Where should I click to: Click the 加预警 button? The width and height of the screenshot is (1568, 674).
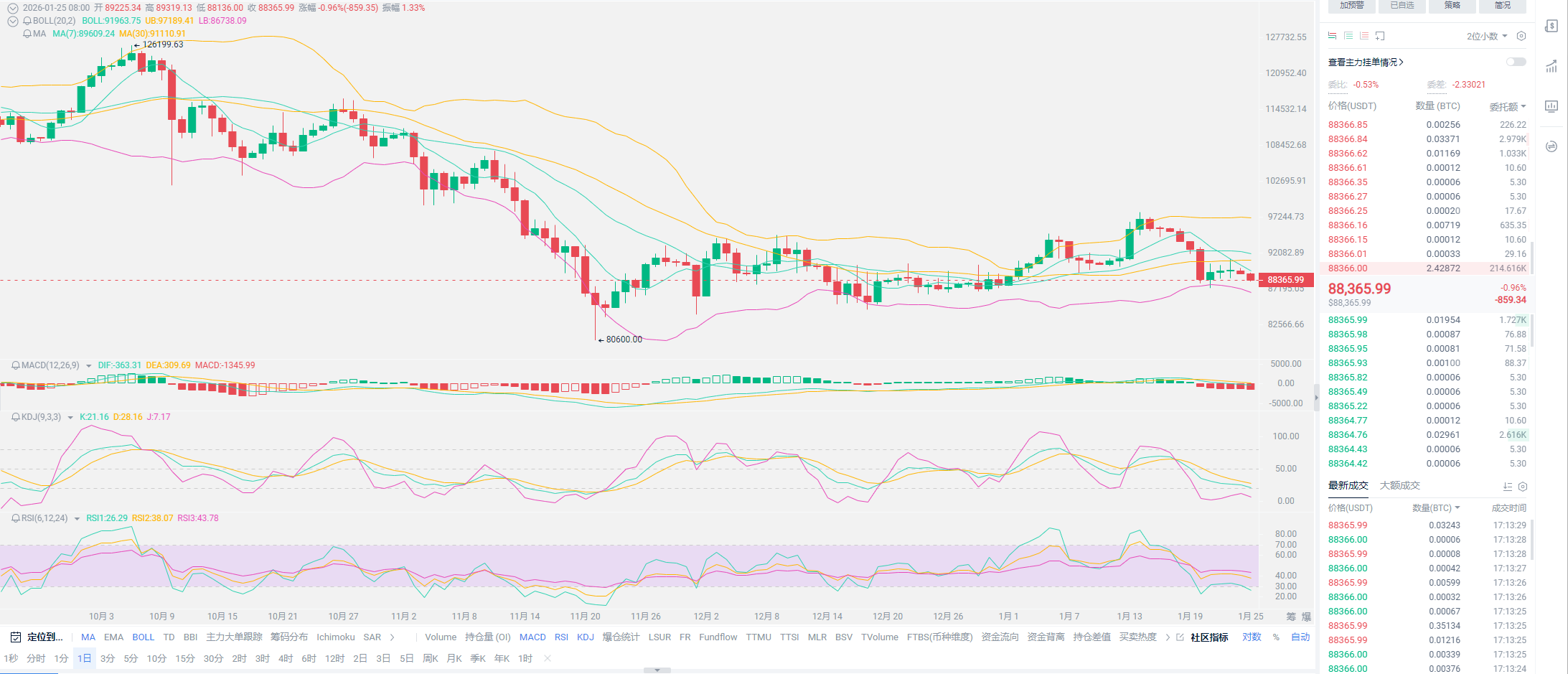coord(1351,6)
